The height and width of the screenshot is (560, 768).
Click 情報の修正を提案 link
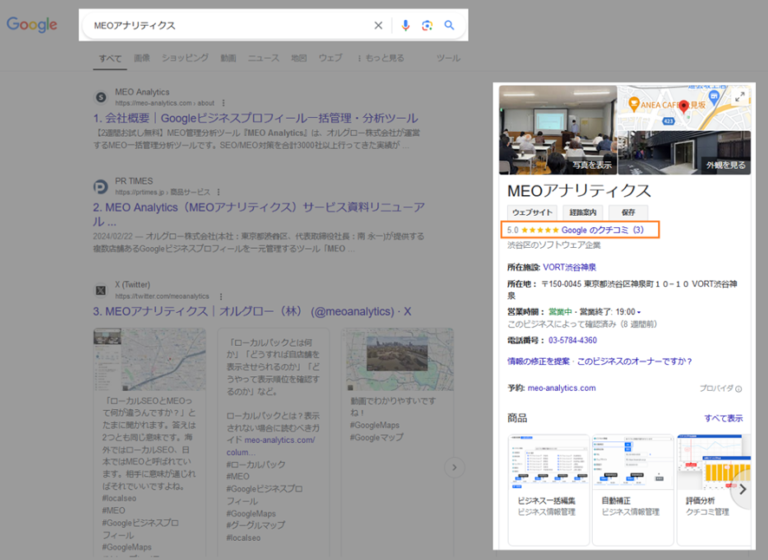pyautogui.click(x=538, y=361)
